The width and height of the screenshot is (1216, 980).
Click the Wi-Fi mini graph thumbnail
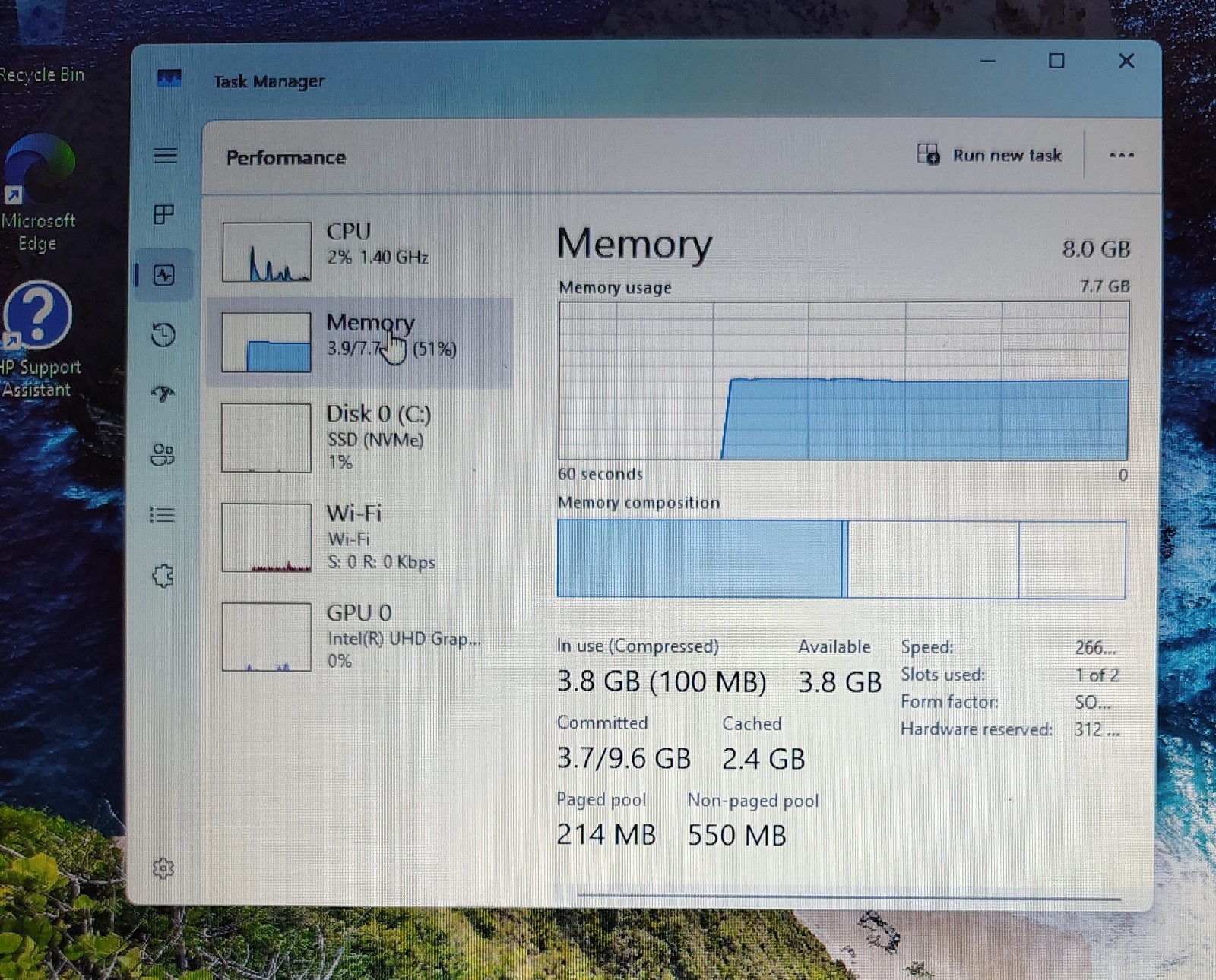coord(266,537)
